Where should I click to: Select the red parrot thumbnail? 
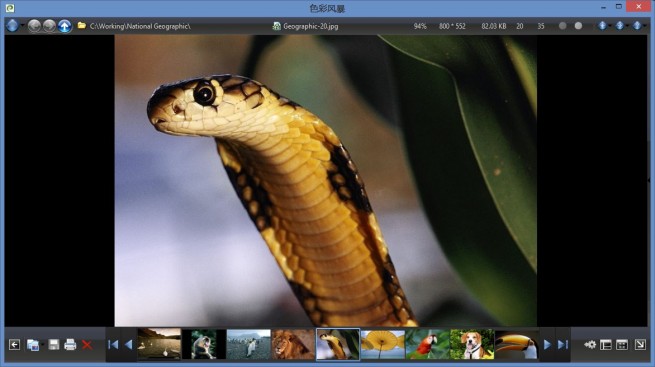pyautogui.click(x=427, y=344)
